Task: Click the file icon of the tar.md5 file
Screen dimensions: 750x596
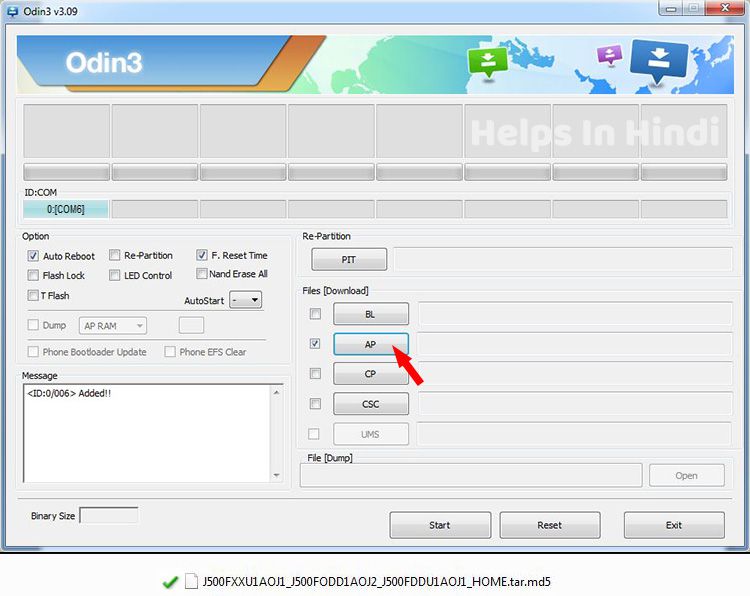Action: coord(191,581)
